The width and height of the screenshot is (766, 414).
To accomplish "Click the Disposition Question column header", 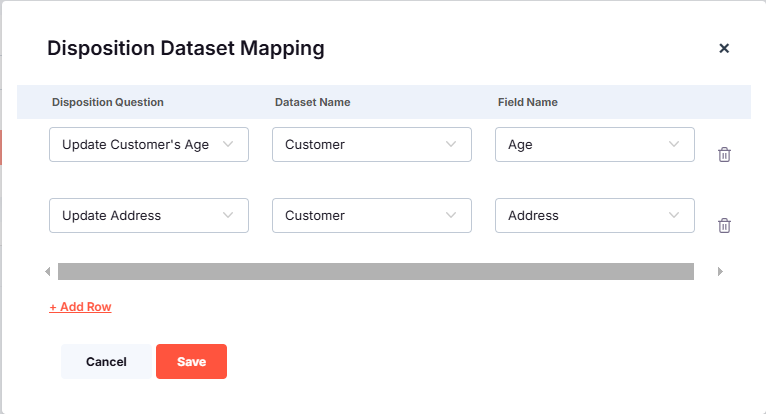I will (x=108, y=102).
